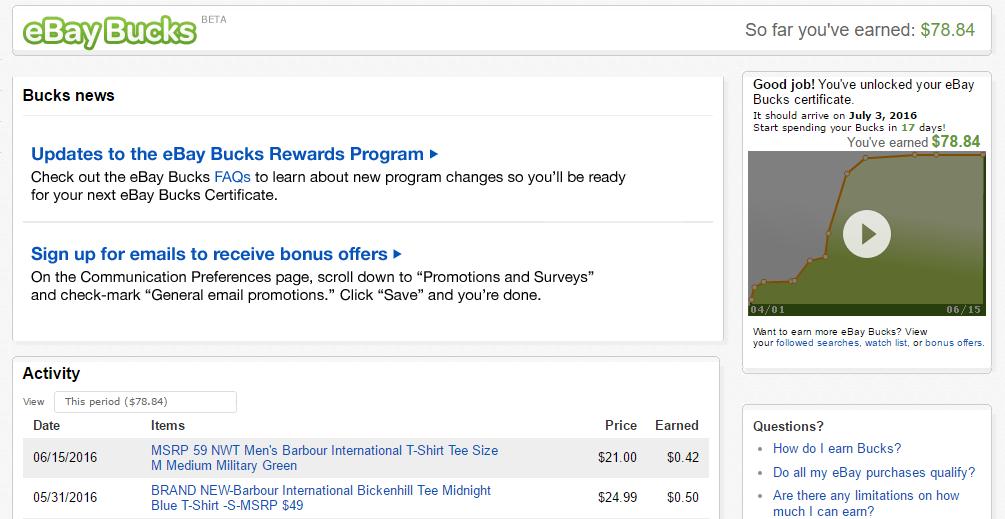
Task: Open the Barbour Bickenhill Tee Midnight Blue item
Action: 321,498
